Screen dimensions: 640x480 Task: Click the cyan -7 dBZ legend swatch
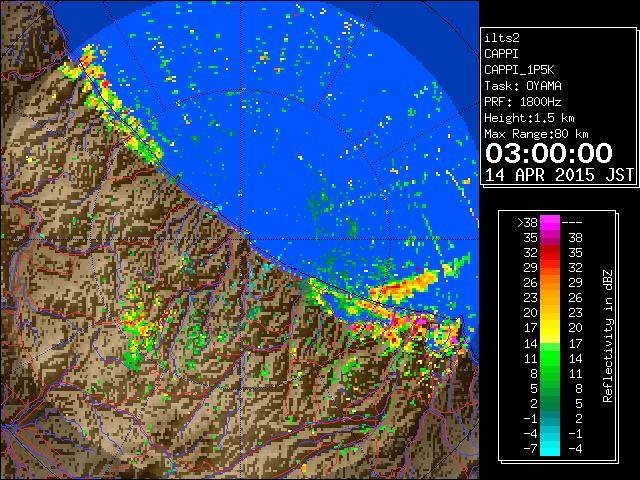click(550, 449)
